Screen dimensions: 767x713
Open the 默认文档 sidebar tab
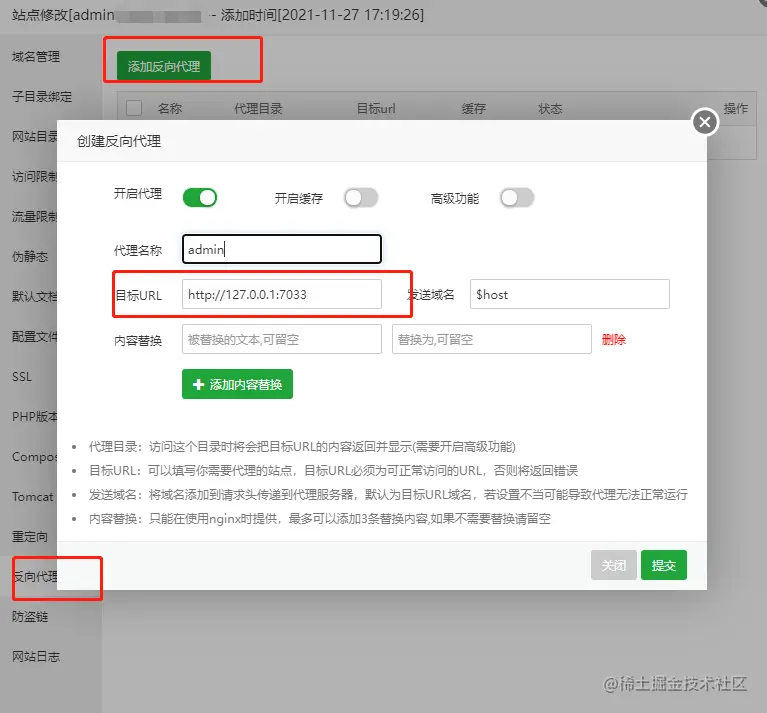click(x=34, y=296)
